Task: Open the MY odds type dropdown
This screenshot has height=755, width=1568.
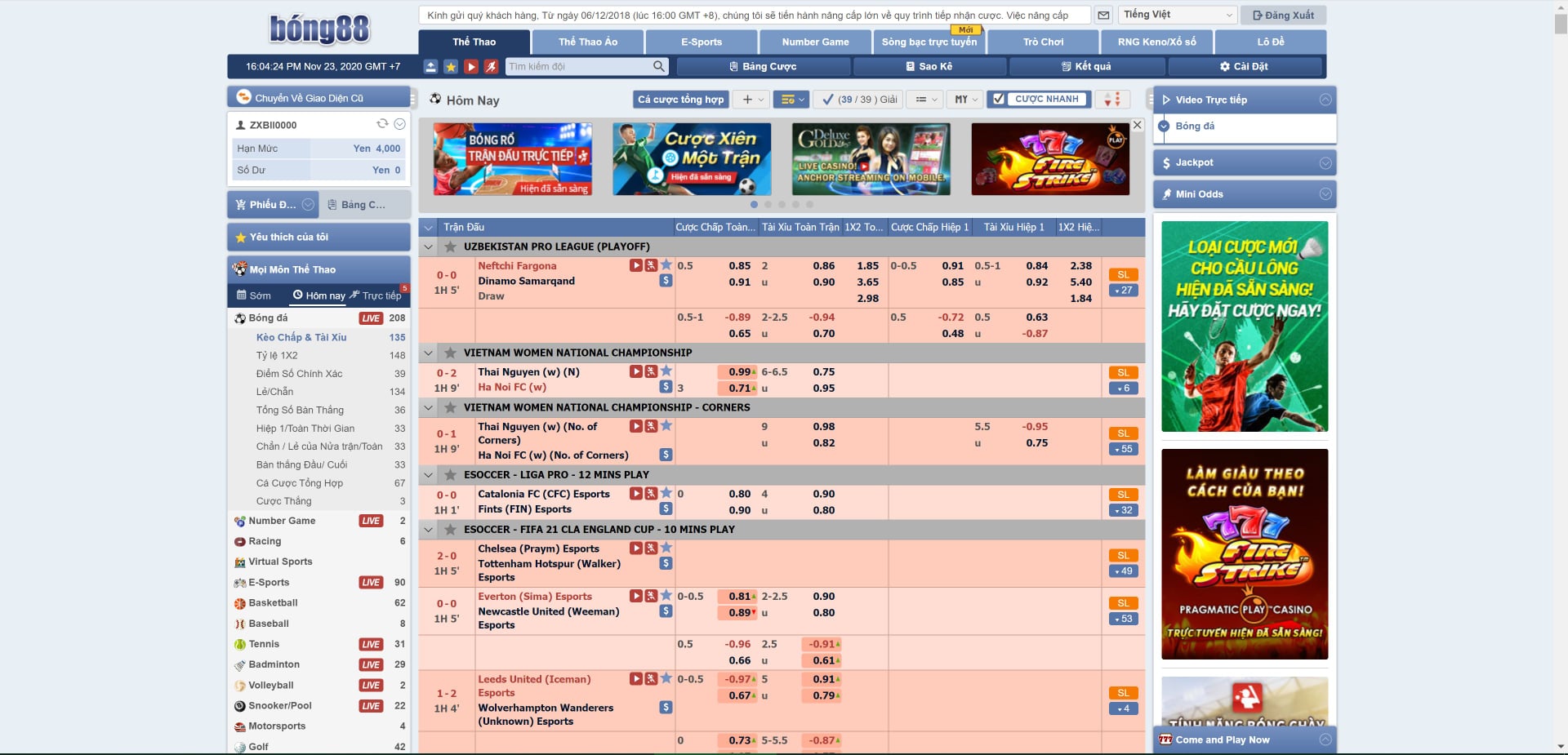Action: pyautogui.click(x=965, y=100)
